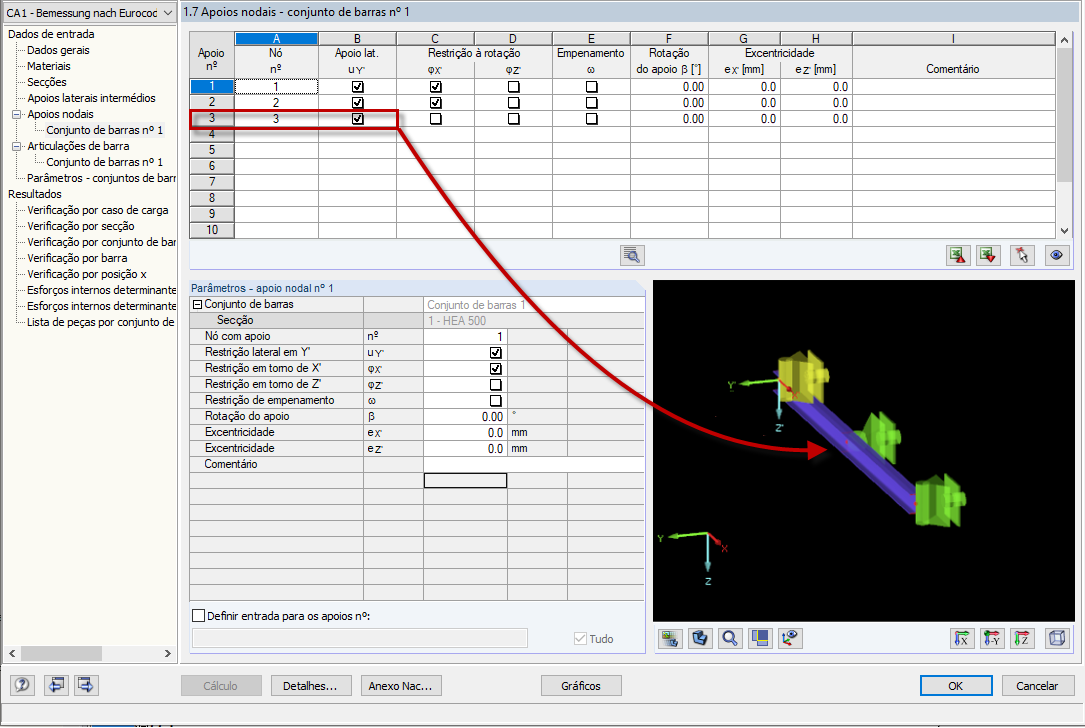
Task: Click the Detalhes... button
Action: click(x=310, y=686)
